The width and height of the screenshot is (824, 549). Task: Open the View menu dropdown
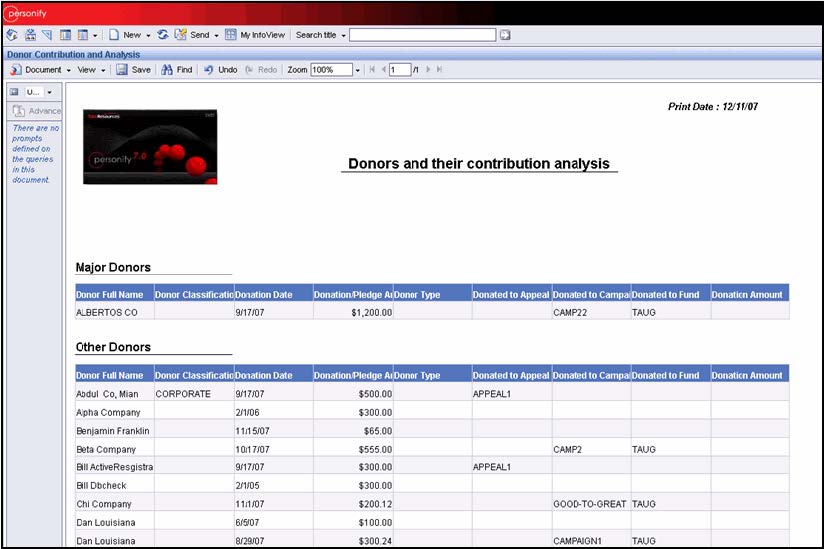tap(103, 70)
